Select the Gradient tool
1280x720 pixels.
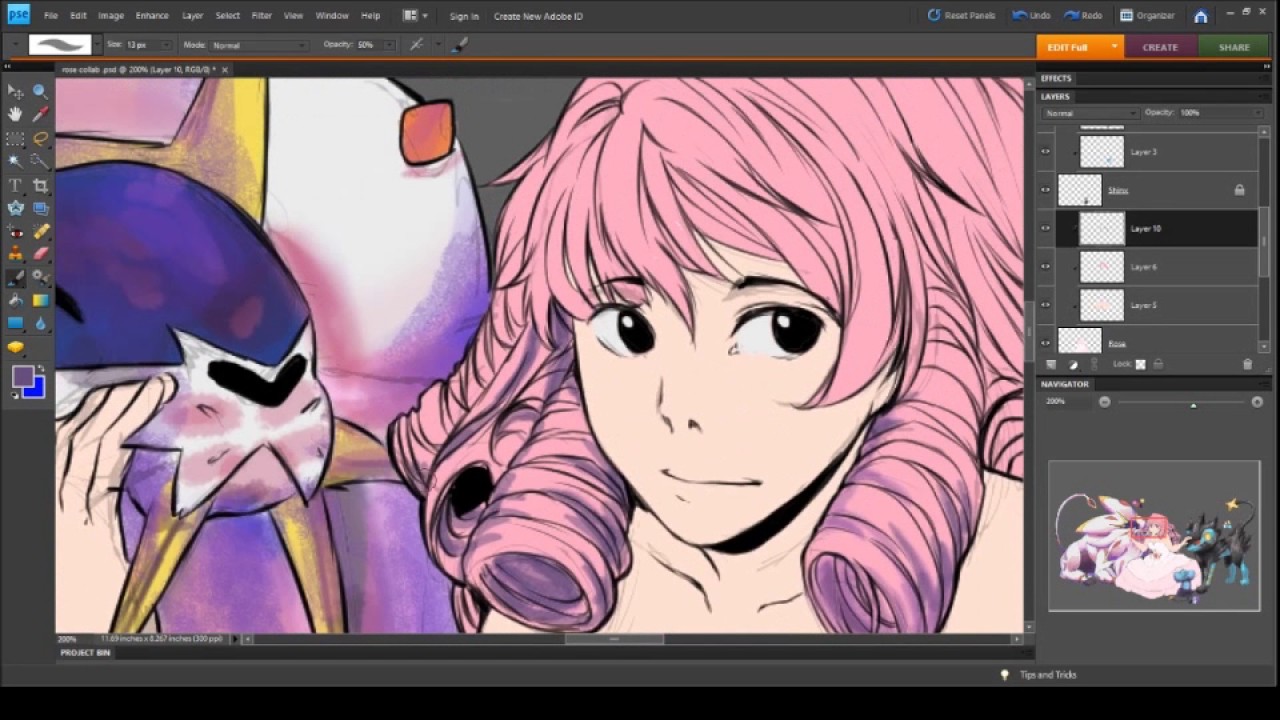tap(40, 300)
